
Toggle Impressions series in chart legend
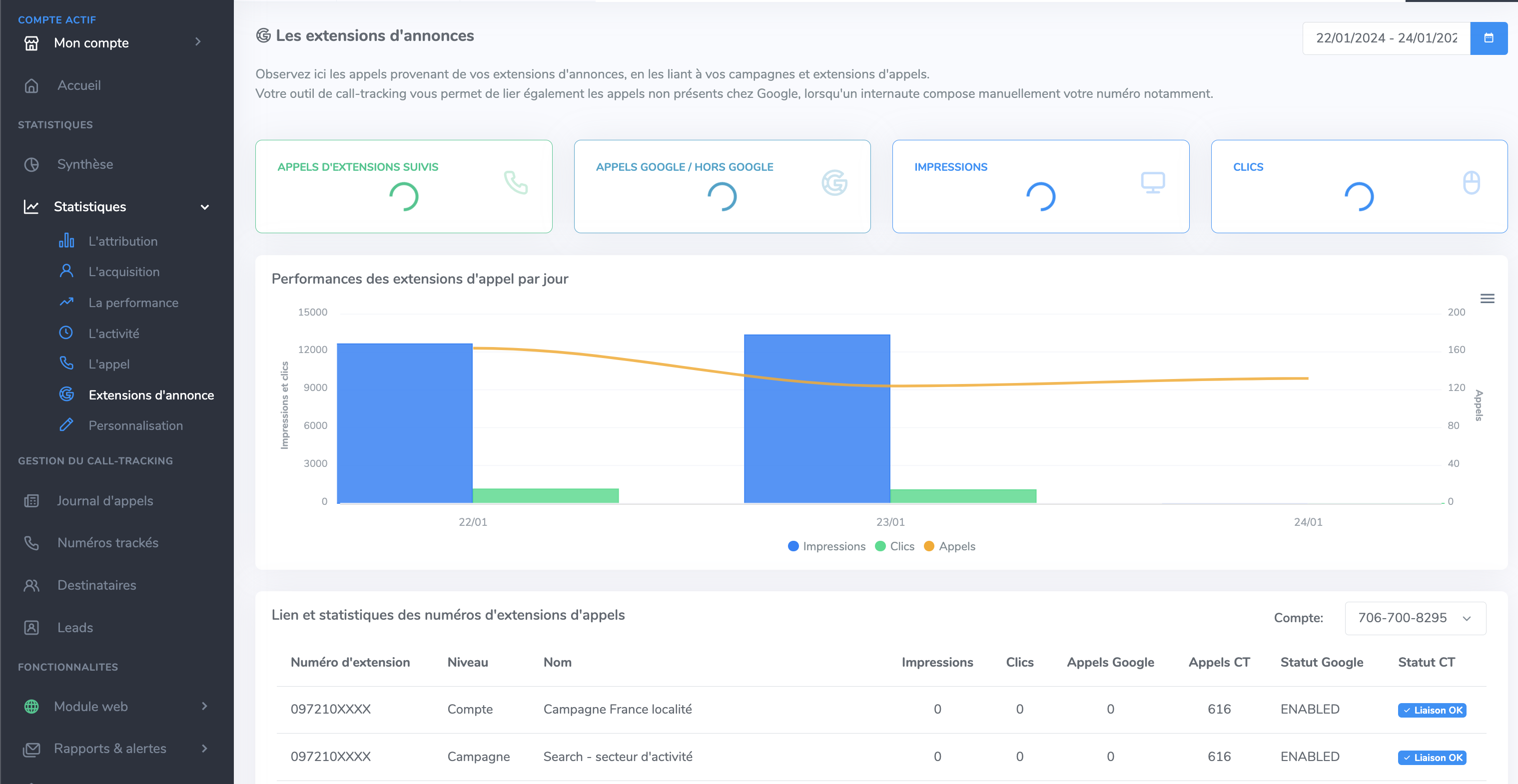click(x=826, y=546)
